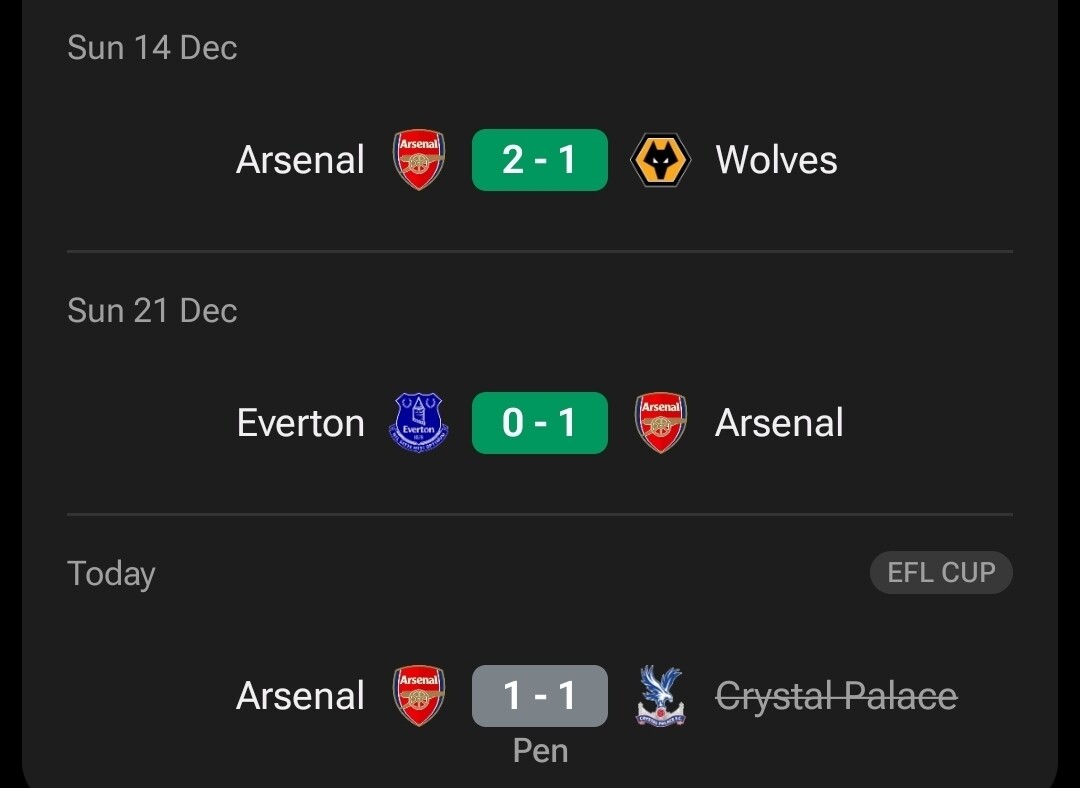The height and width of the screenshot is (788, 1080).
Task: Click the Wolves club crest
Action: [x=661, y=160]
